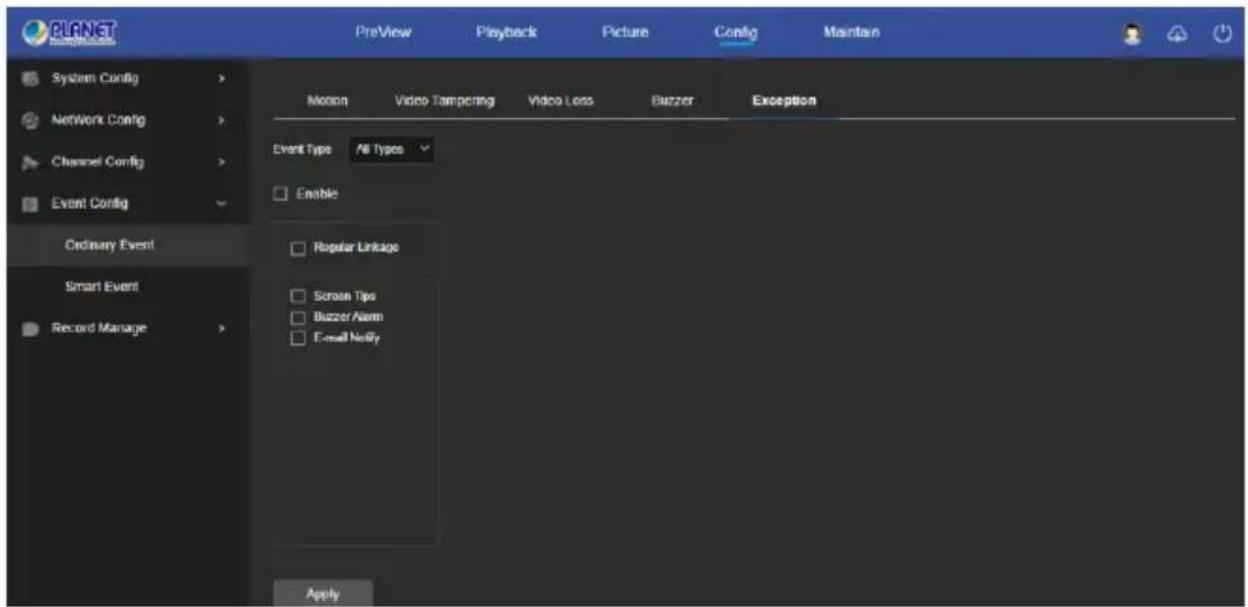Open the Event Type dropdown
This screenshot has height=607, width=1248.
click(392, 149)
